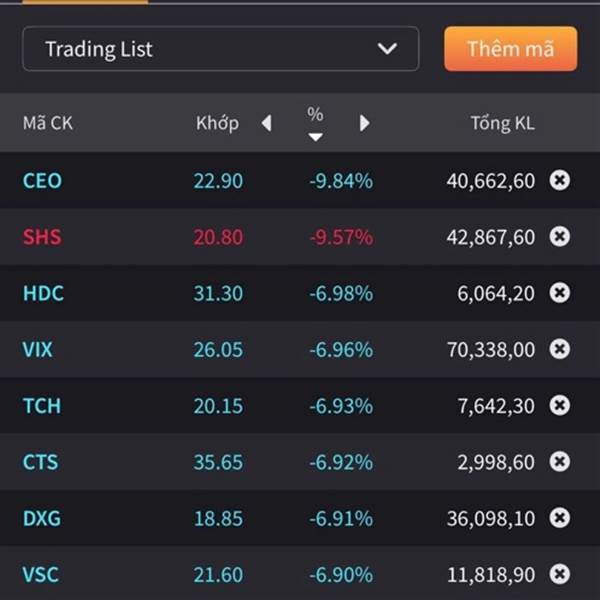
Task: Sort by the Mã CK column header
Action: click(x=48, y=124)
